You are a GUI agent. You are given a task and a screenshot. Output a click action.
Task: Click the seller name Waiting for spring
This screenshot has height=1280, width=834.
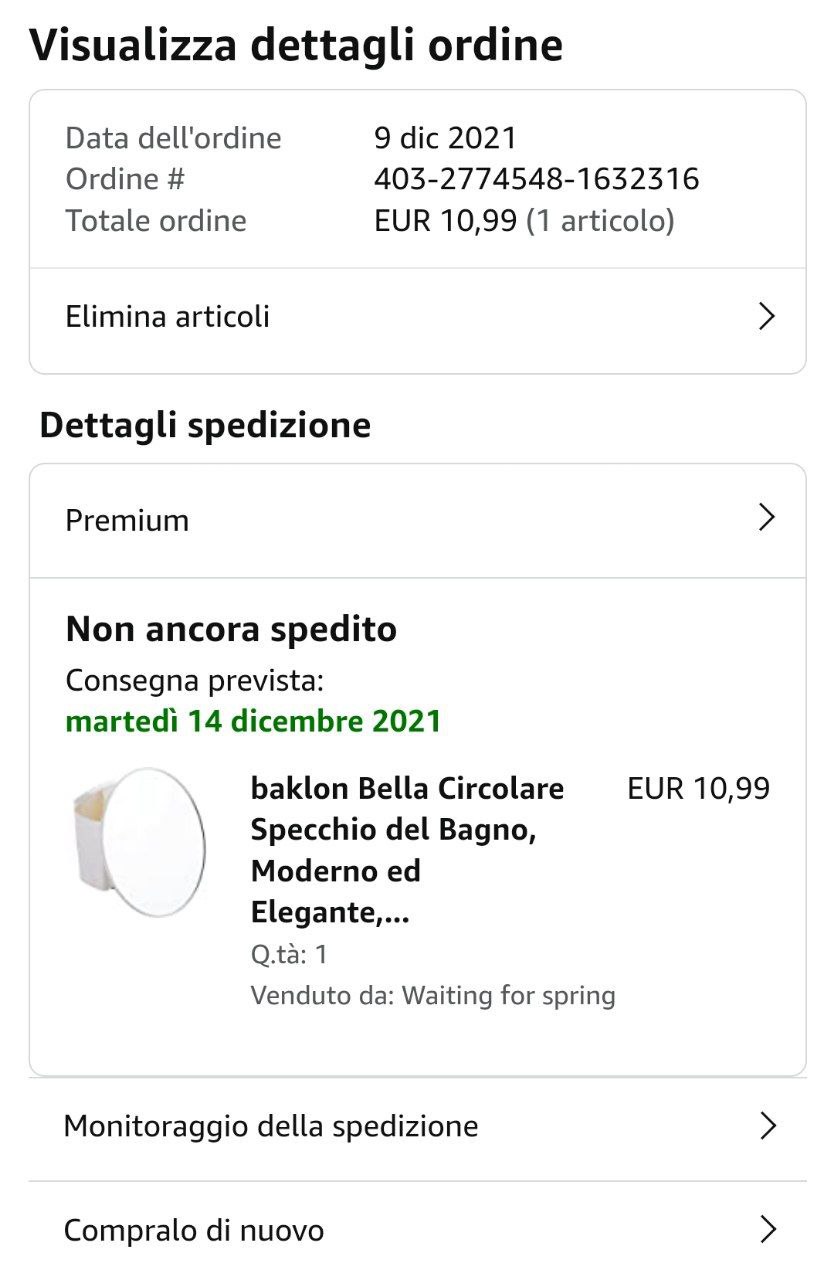508,996
